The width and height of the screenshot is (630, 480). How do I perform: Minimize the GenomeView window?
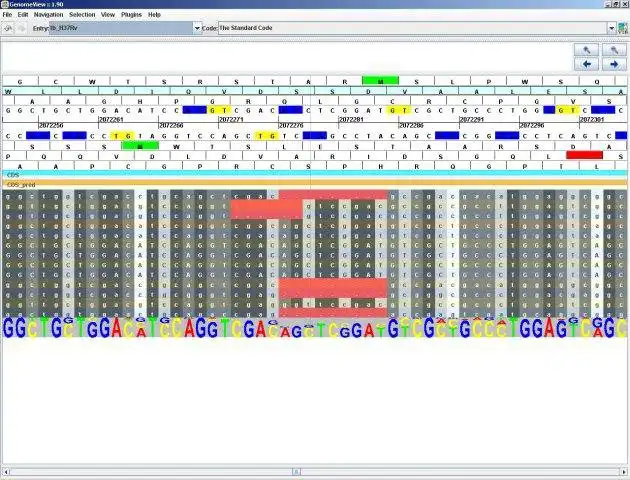[608, 4]
